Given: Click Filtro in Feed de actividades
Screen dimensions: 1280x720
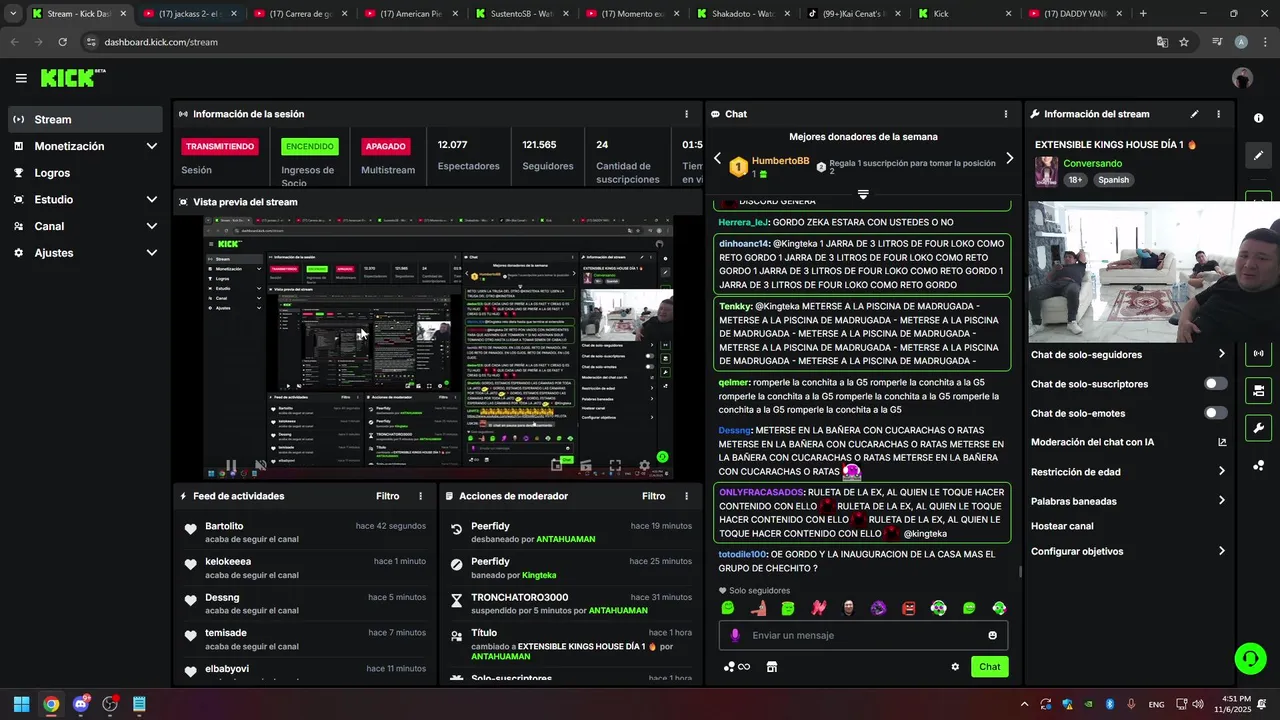Looking at the screenshot, I should tap(387, 496).
